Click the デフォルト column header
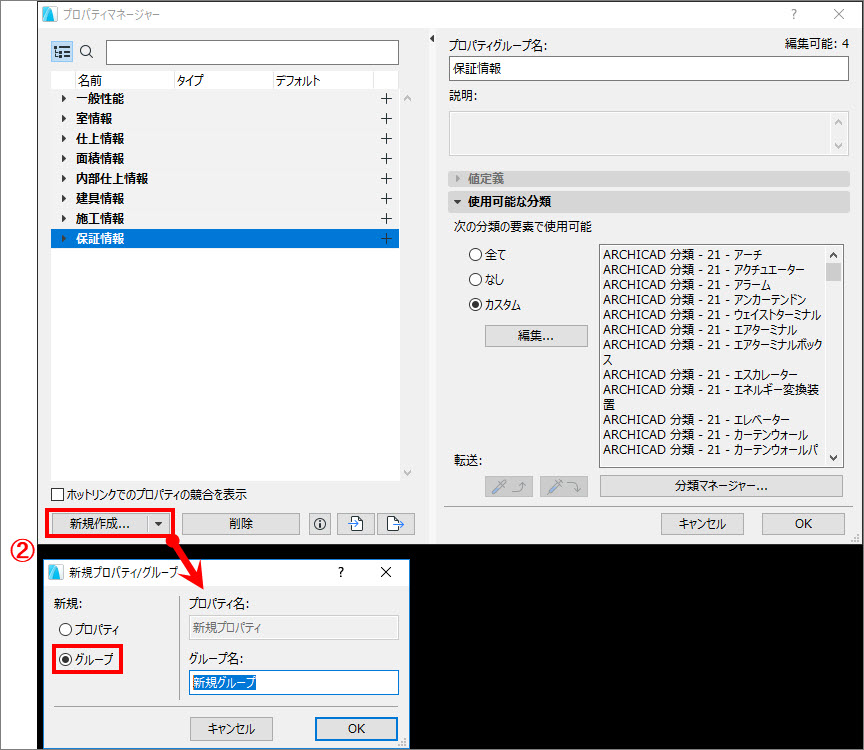The height and width of the screenshot is (750, 864). (323, 80)
